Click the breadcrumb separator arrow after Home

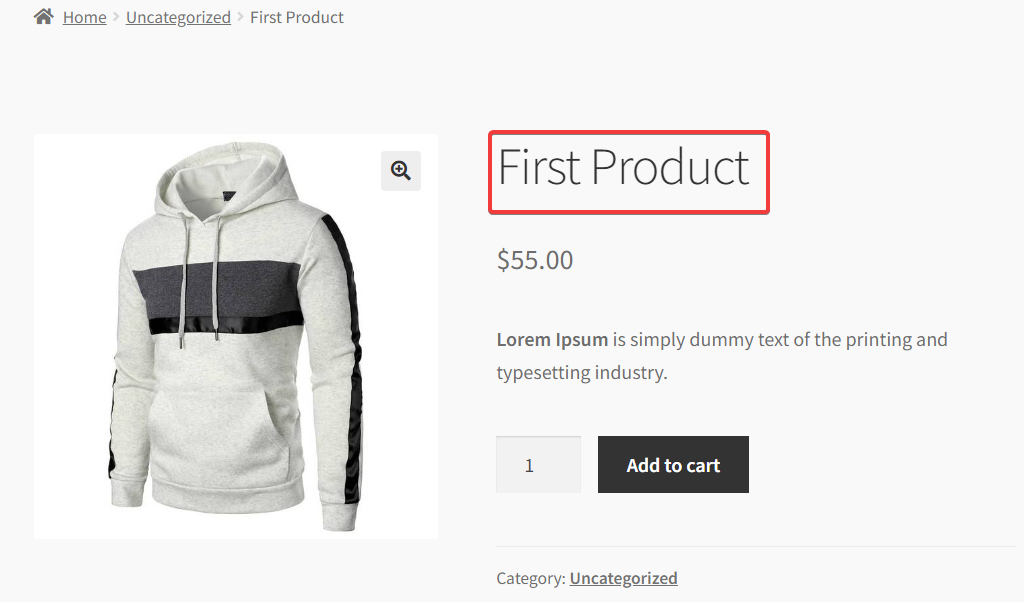click(114, 17)
